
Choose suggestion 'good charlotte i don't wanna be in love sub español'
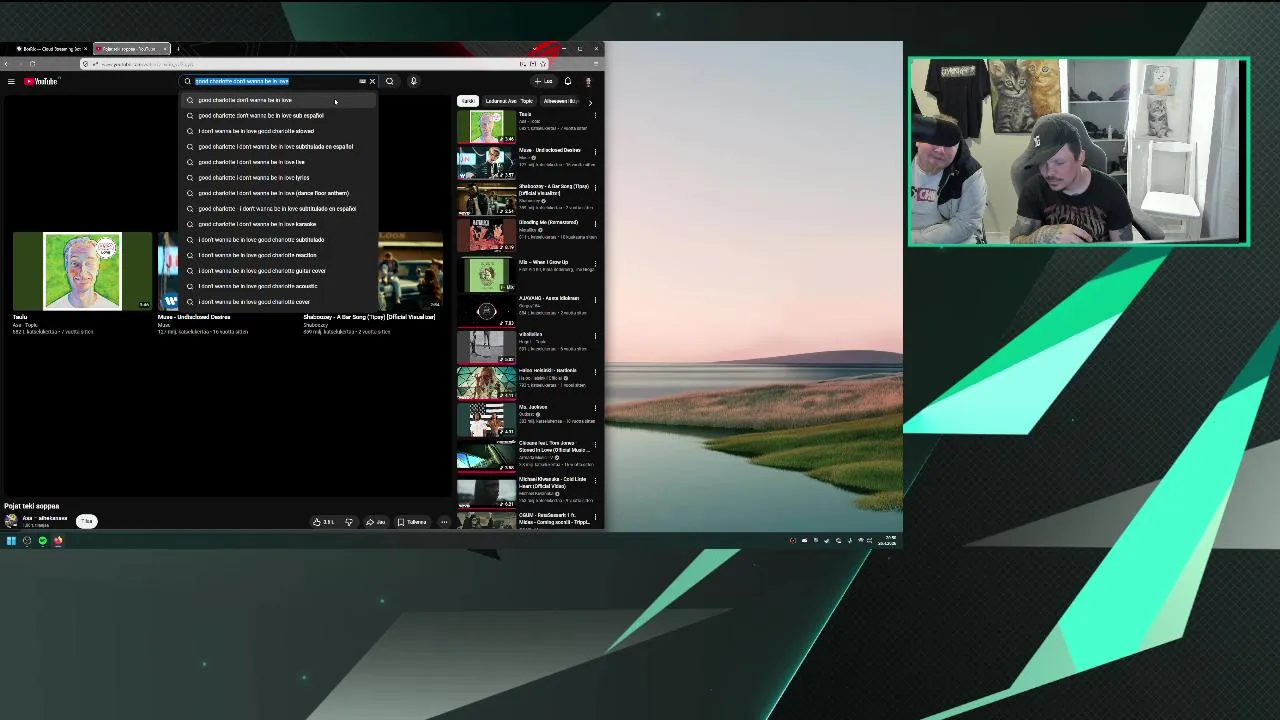tap(278, 115)
